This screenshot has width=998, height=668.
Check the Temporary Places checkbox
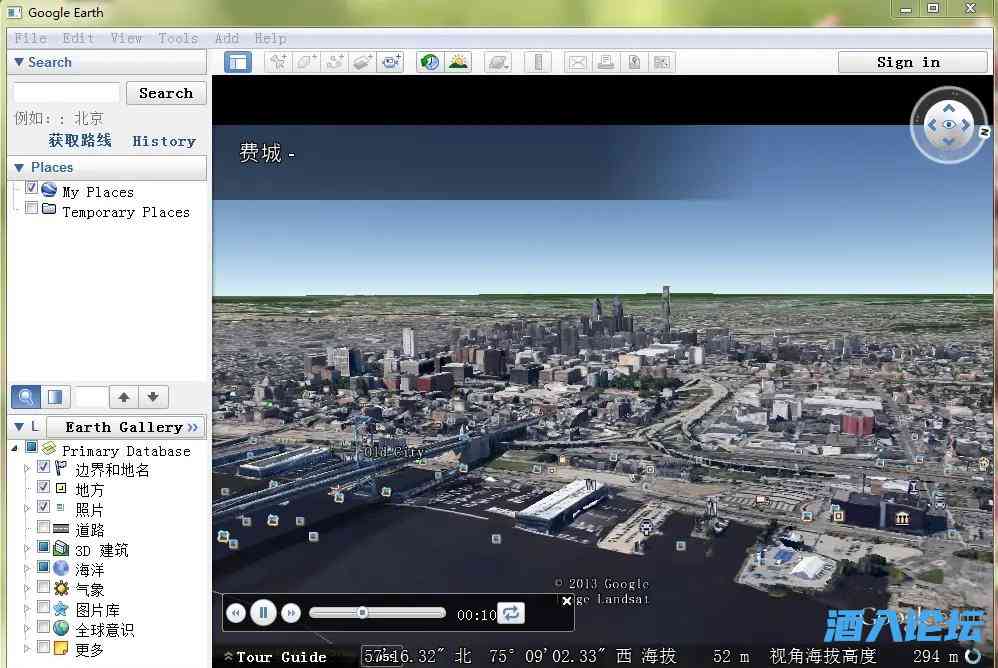point(32,210)
